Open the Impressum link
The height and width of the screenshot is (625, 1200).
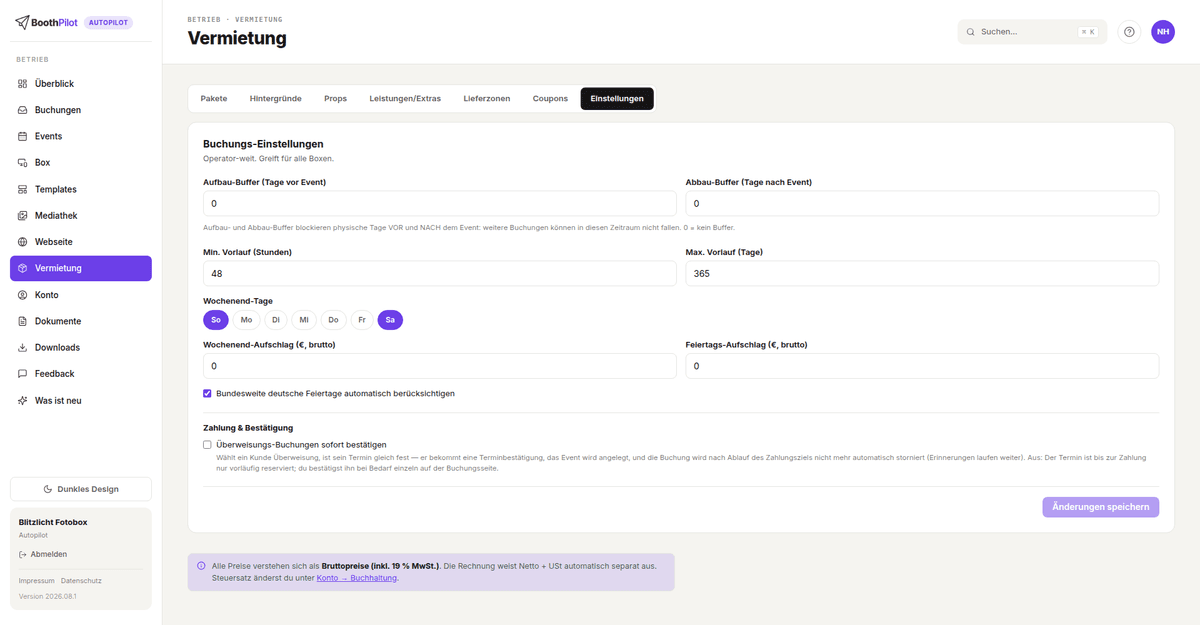click(x=37, y=580)
